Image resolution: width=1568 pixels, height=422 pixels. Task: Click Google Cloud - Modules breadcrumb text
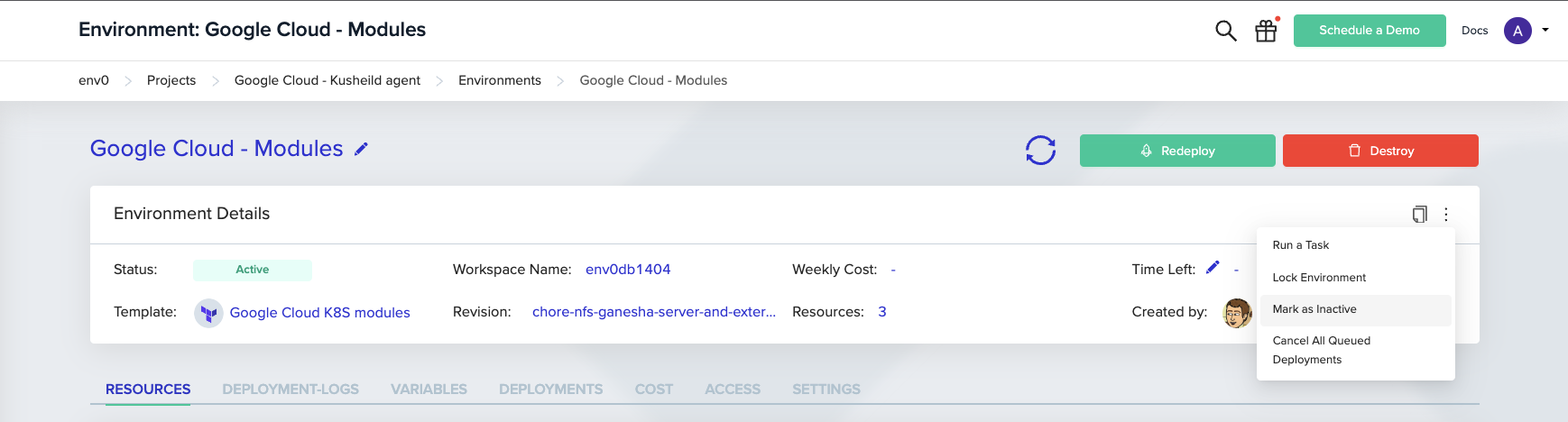coord(653,80)
